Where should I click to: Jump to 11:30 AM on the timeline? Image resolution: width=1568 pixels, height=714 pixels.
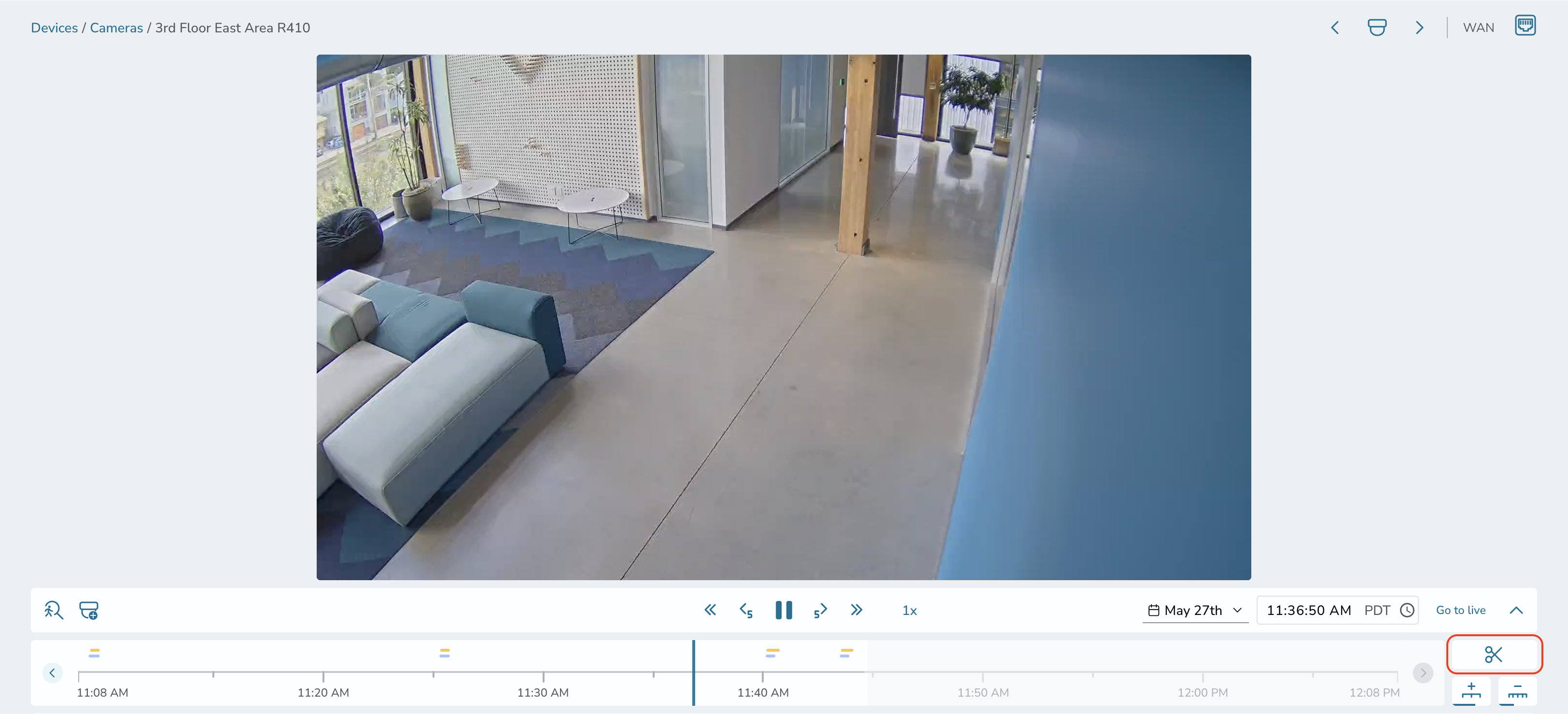click(543, 692)
